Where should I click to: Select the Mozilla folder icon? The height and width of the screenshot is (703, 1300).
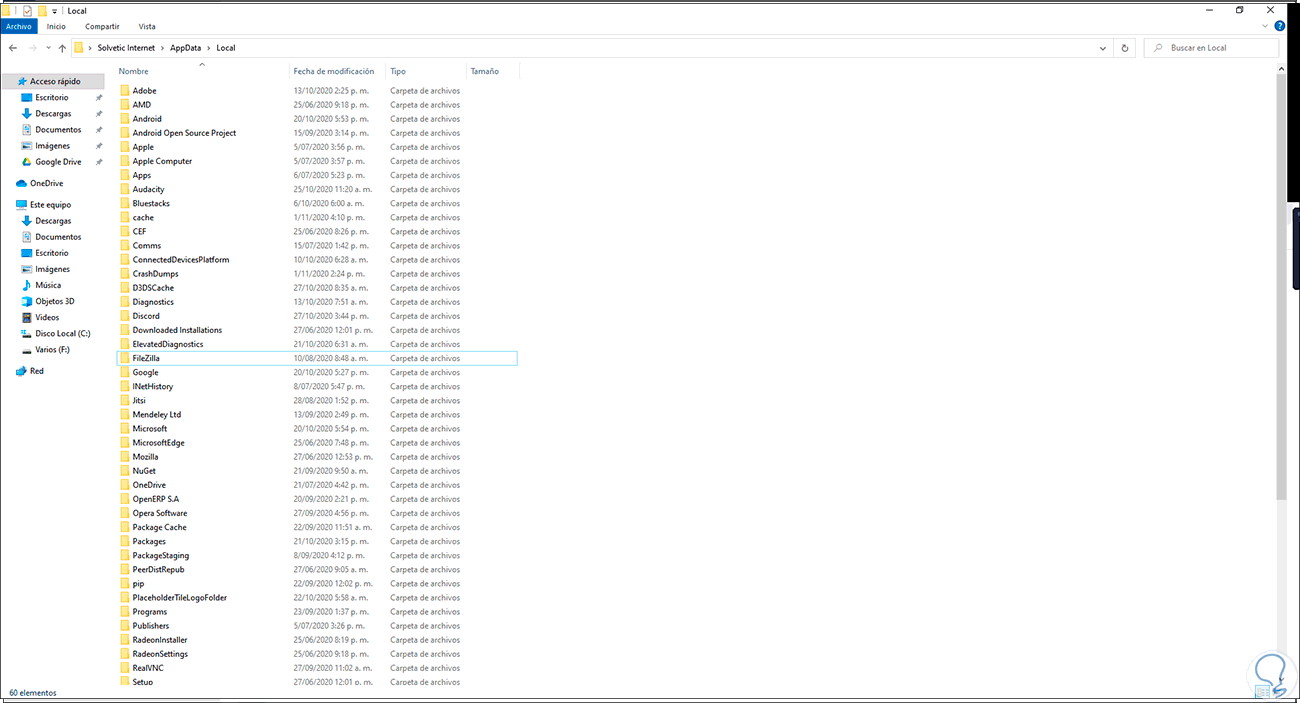(x=125, y=456)
